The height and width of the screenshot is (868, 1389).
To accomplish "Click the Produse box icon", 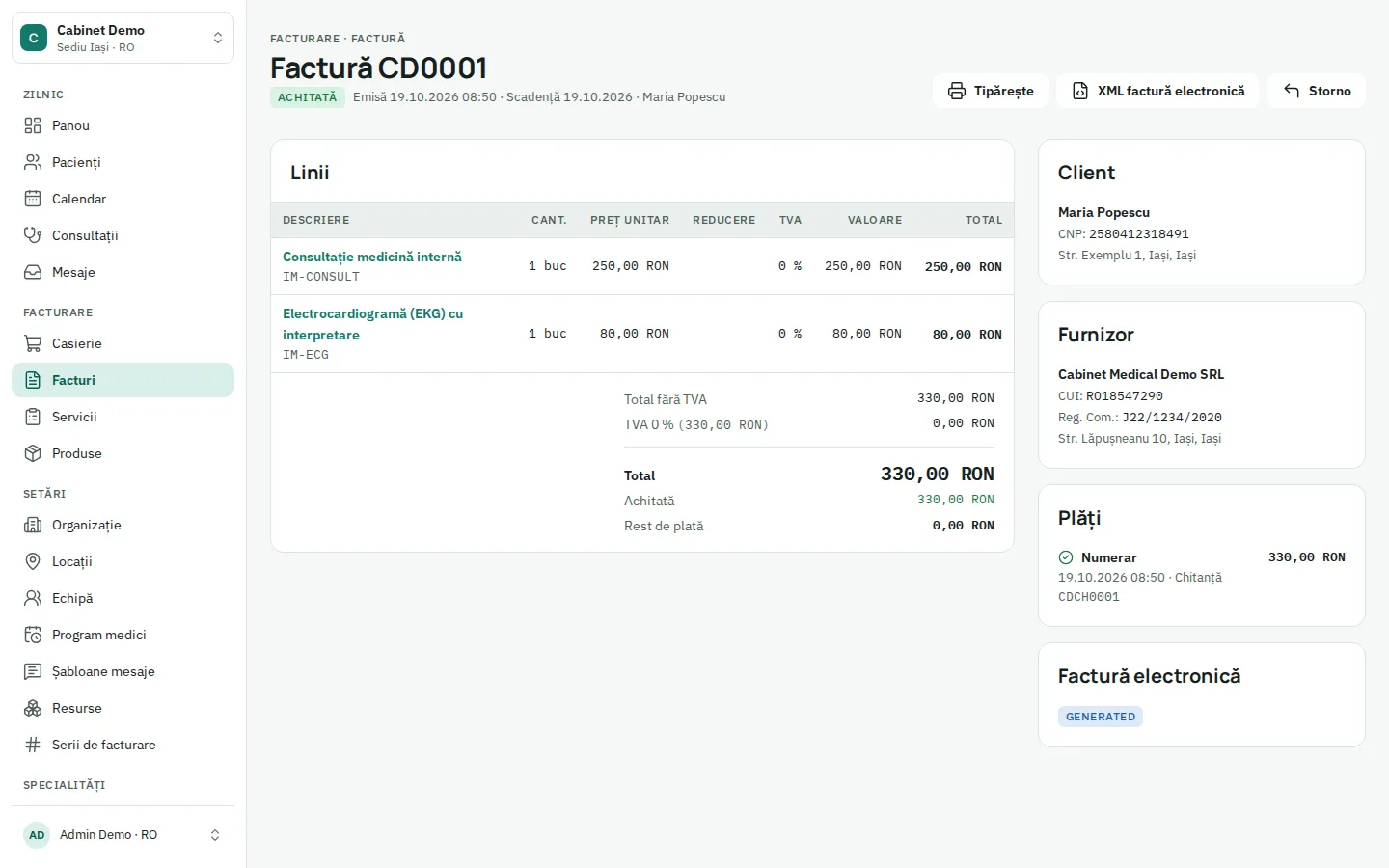I will [33, 453].
